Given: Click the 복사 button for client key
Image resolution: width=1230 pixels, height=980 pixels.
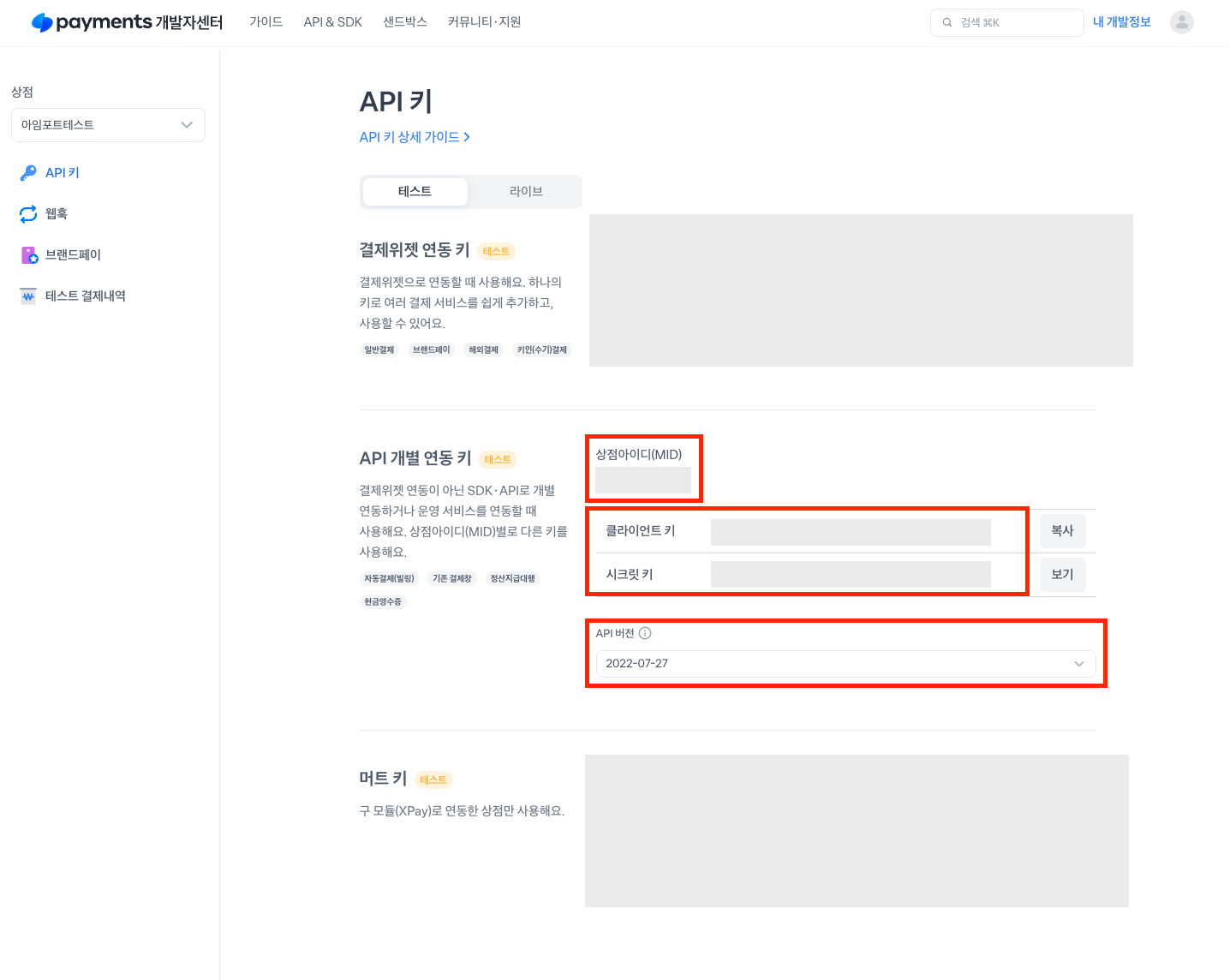Looking at the screenshot, I should (x=1062, y=531).
